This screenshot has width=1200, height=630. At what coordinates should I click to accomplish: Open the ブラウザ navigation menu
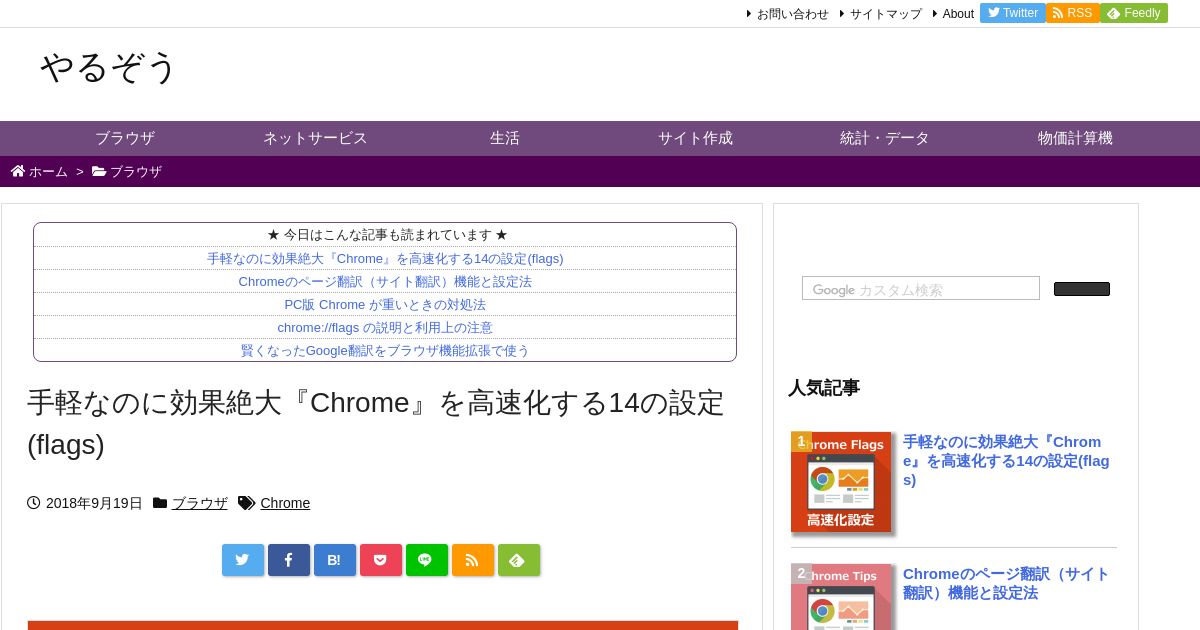[125, 138]
